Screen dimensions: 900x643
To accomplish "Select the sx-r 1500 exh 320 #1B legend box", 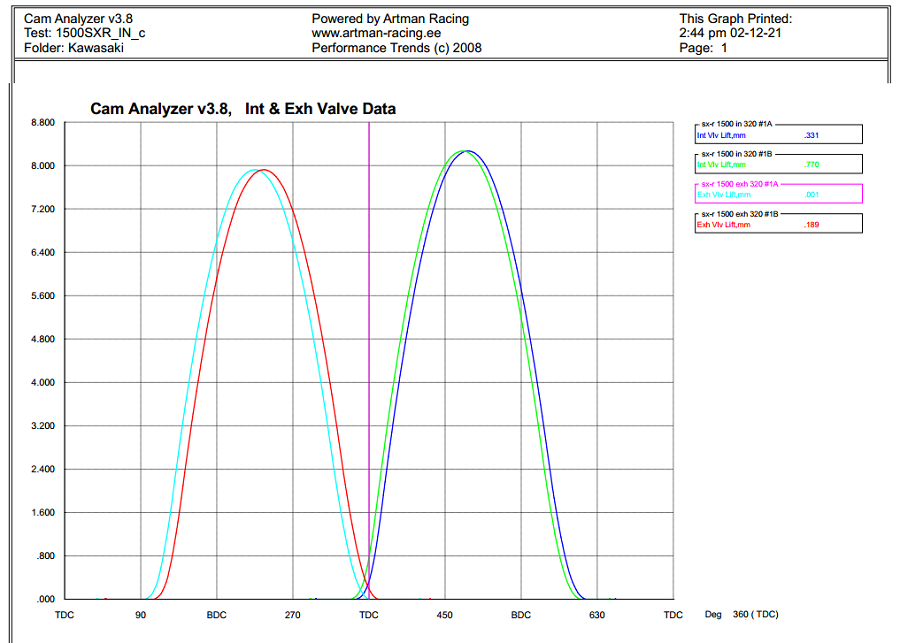I will (x=778, y=223).
